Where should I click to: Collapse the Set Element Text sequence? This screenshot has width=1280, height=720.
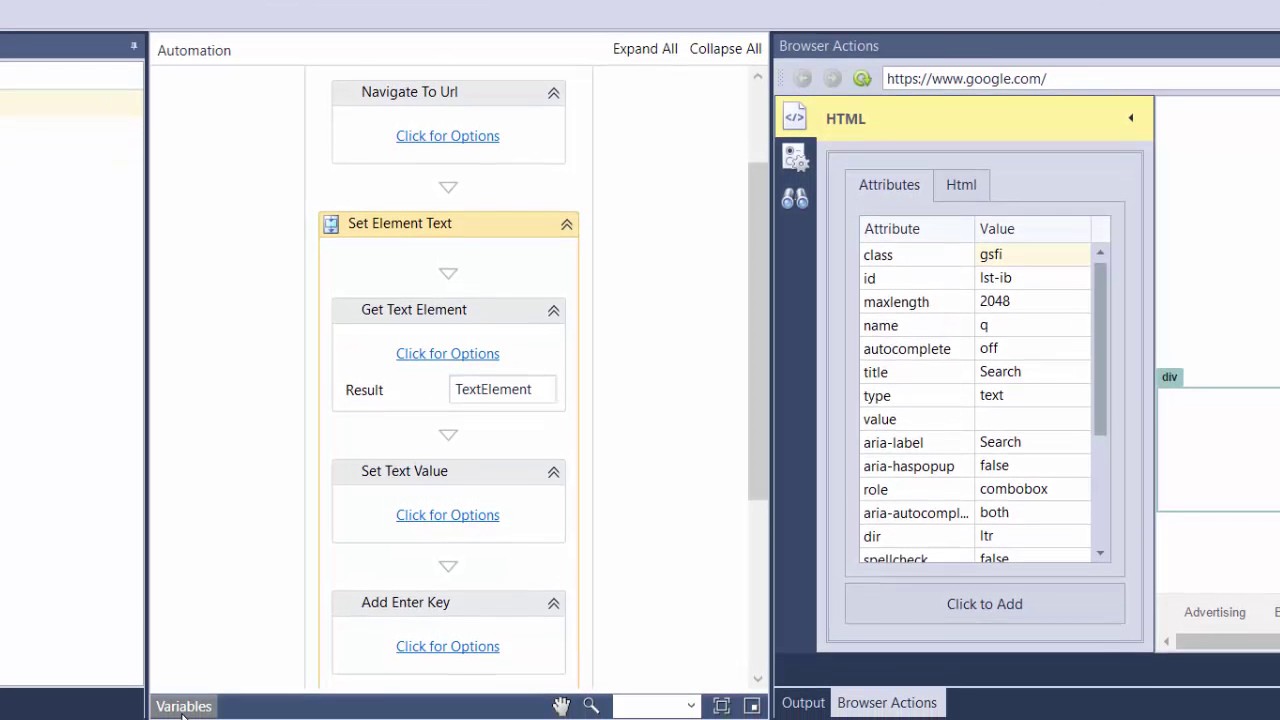click(x=566, y=225)
